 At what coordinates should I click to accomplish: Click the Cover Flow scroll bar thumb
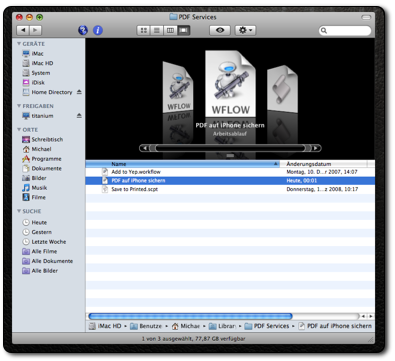(230, 148)
